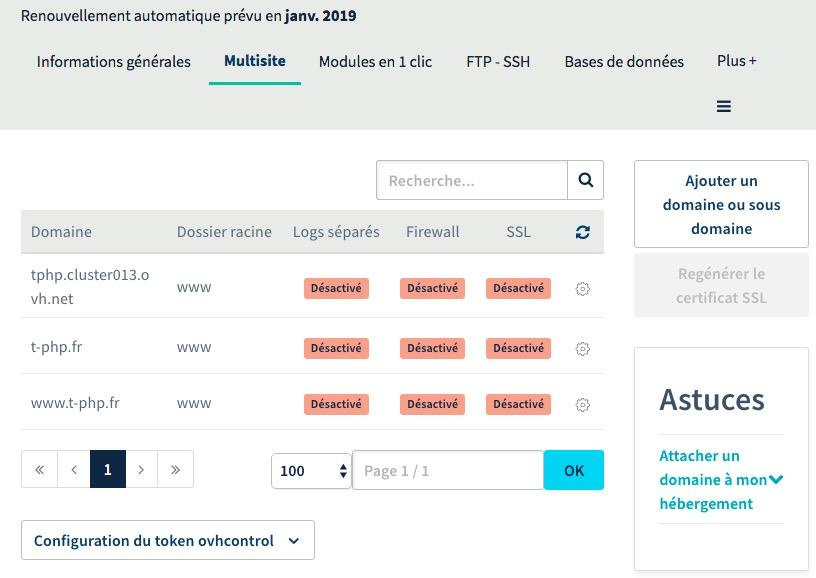Open the Bases de données tab
The height and width of the screenshot is (578, 816).
[624, 62]
